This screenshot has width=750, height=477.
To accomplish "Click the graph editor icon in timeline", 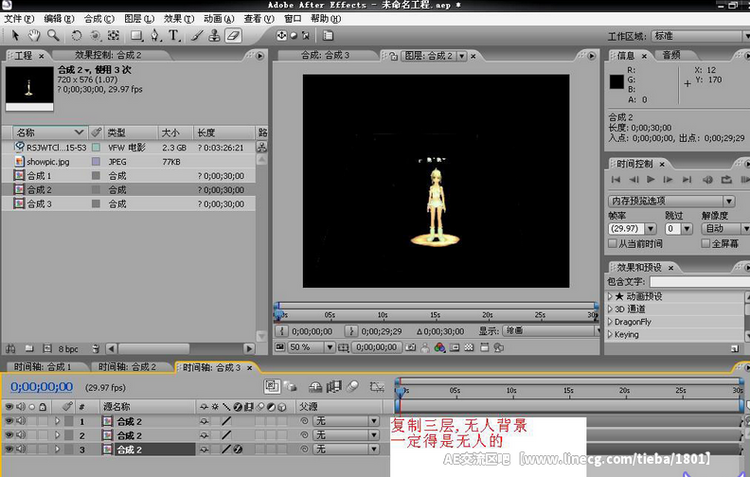I will pyautogui.click(x=377, y=387).
